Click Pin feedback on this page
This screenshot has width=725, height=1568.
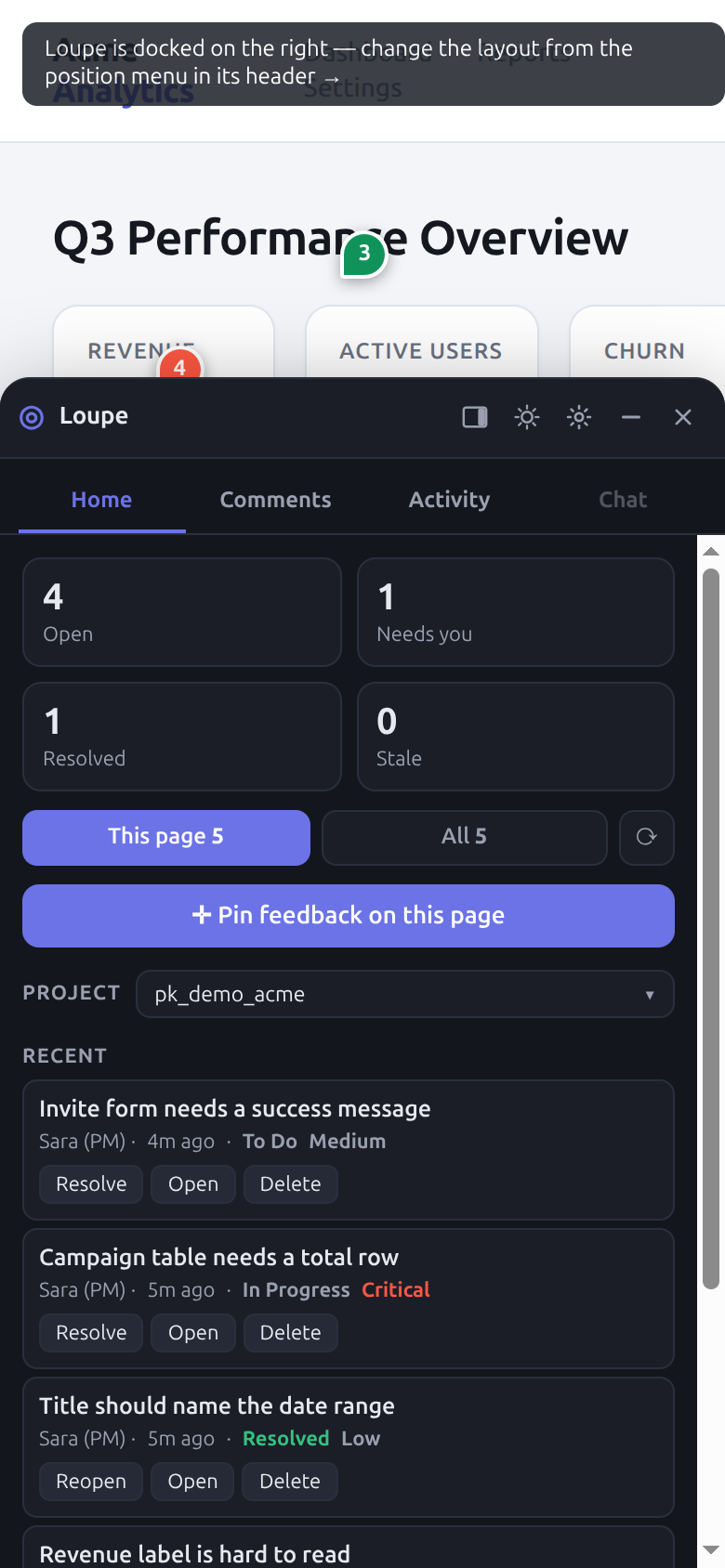pyautogui.click(x=349, y=916)
